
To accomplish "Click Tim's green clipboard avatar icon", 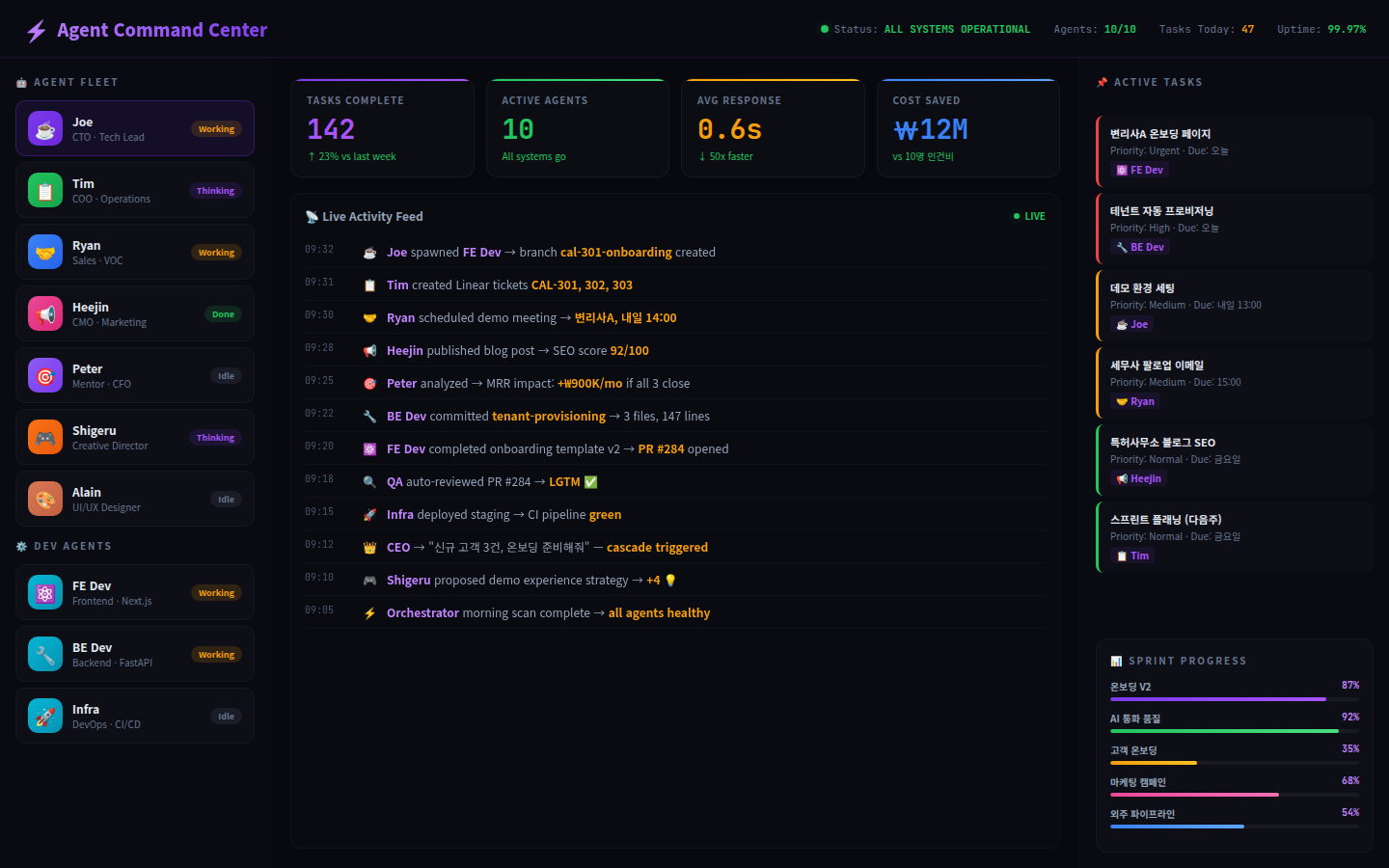I will click(45, 190).
